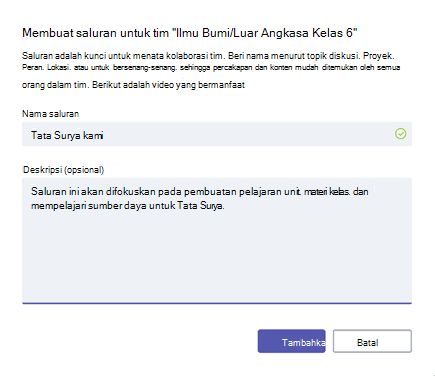Click the 'Deskripsi (opsional)' label

click(x=63, y=170)
